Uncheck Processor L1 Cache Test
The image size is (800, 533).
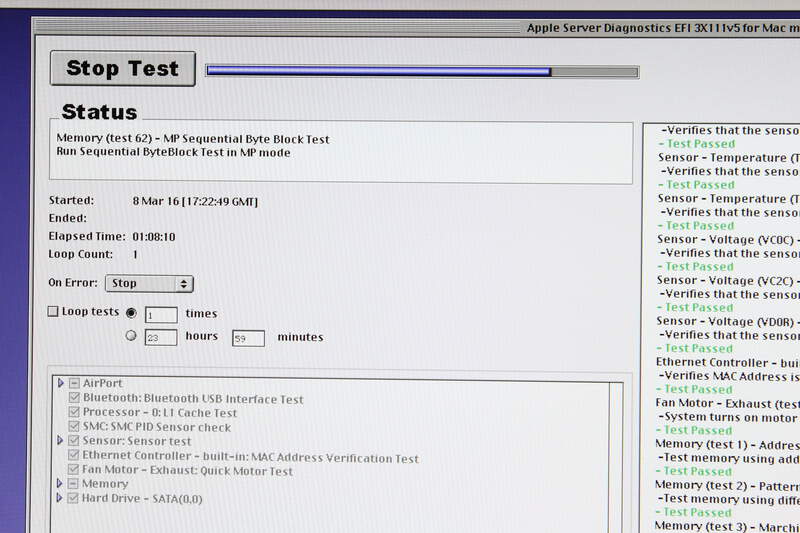click(74, 413)
